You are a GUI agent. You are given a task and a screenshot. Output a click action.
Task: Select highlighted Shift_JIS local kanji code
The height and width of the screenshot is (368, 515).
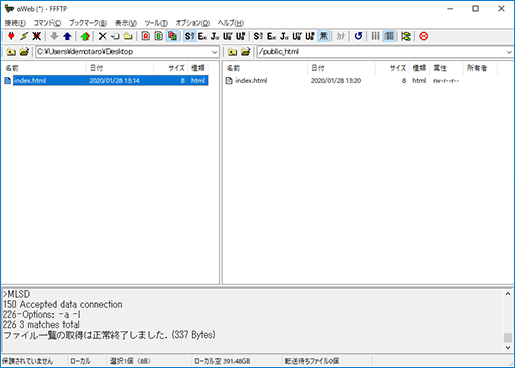pos(189,36)
